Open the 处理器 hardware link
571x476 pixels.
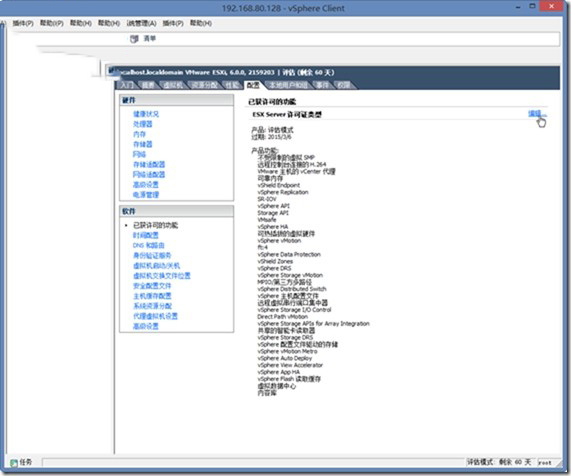[142, 124]
